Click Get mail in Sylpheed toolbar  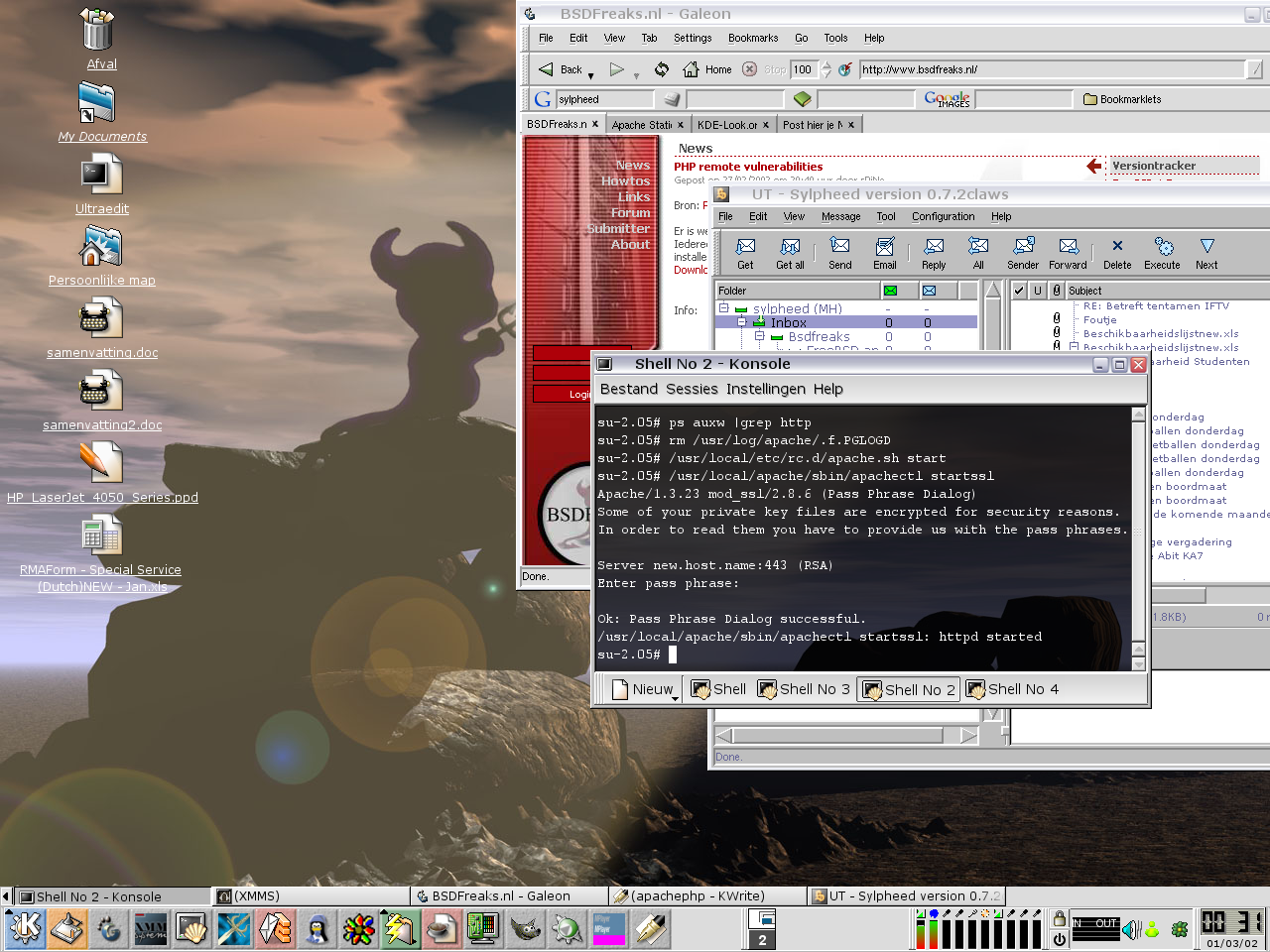[x=745, y=254]
